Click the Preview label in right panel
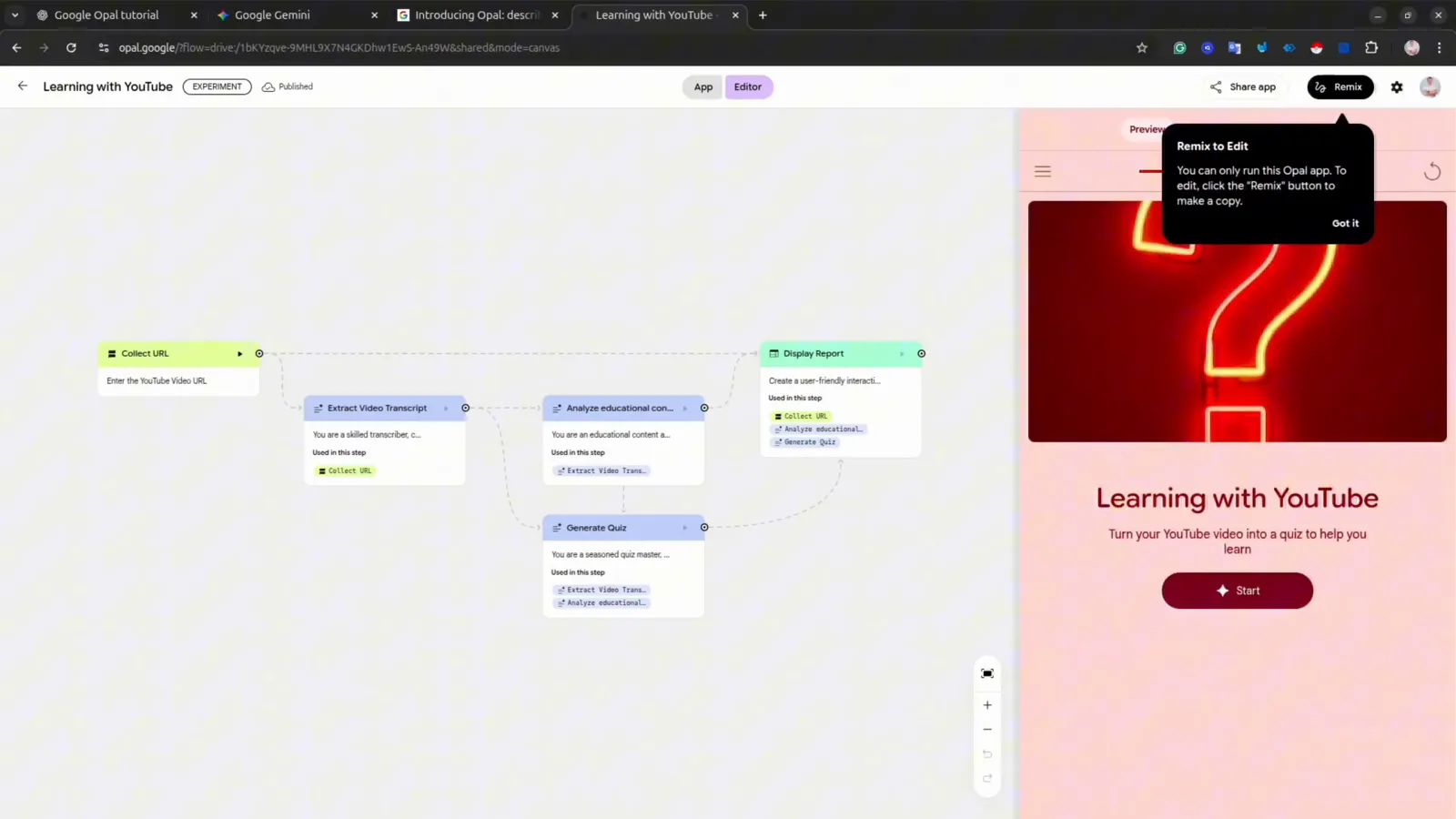This screenshot has height=819, width=1456. point(1146,129)
